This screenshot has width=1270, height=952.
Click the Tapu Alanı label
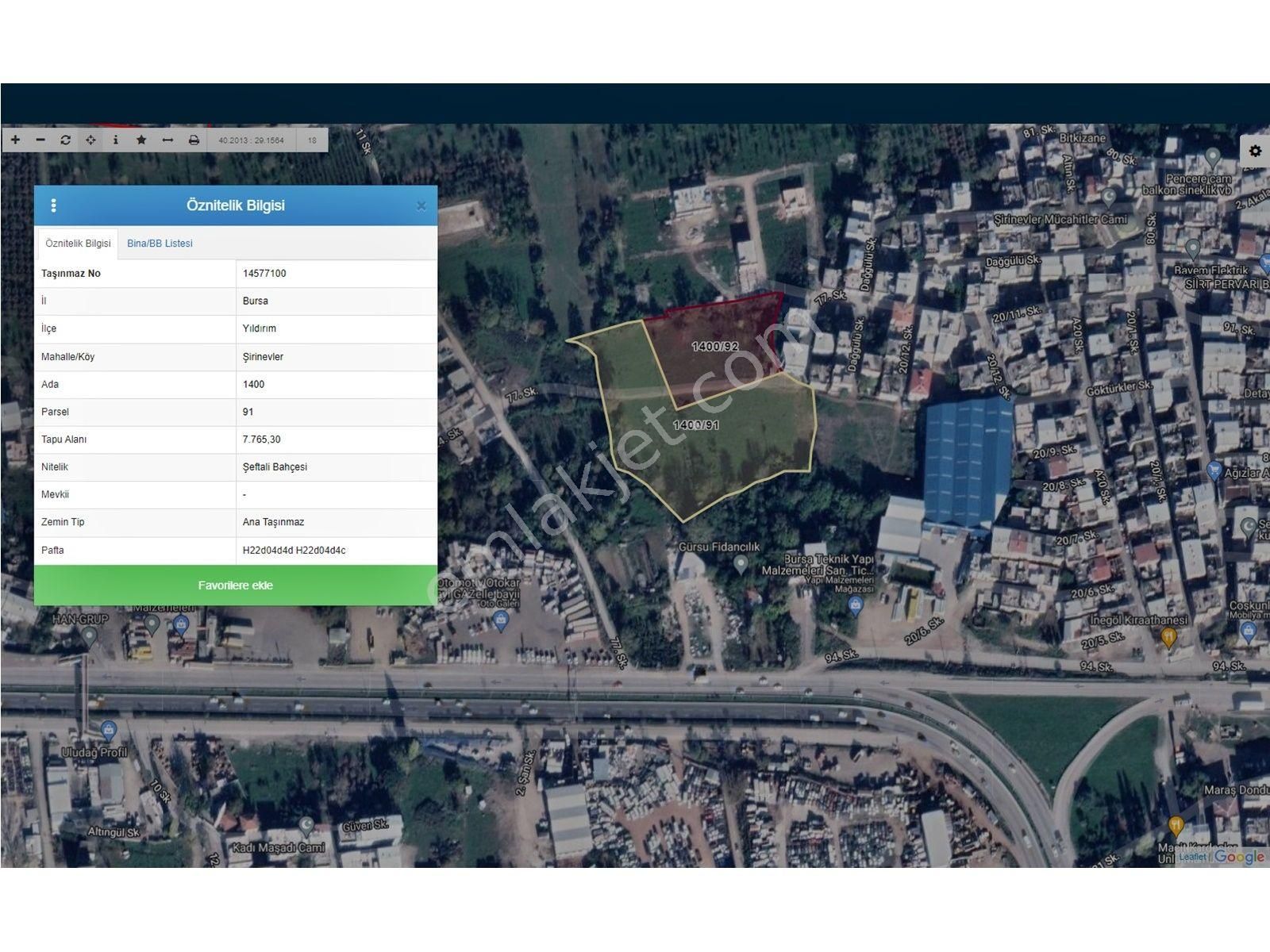pyautogui.click(x=64, y=440)
